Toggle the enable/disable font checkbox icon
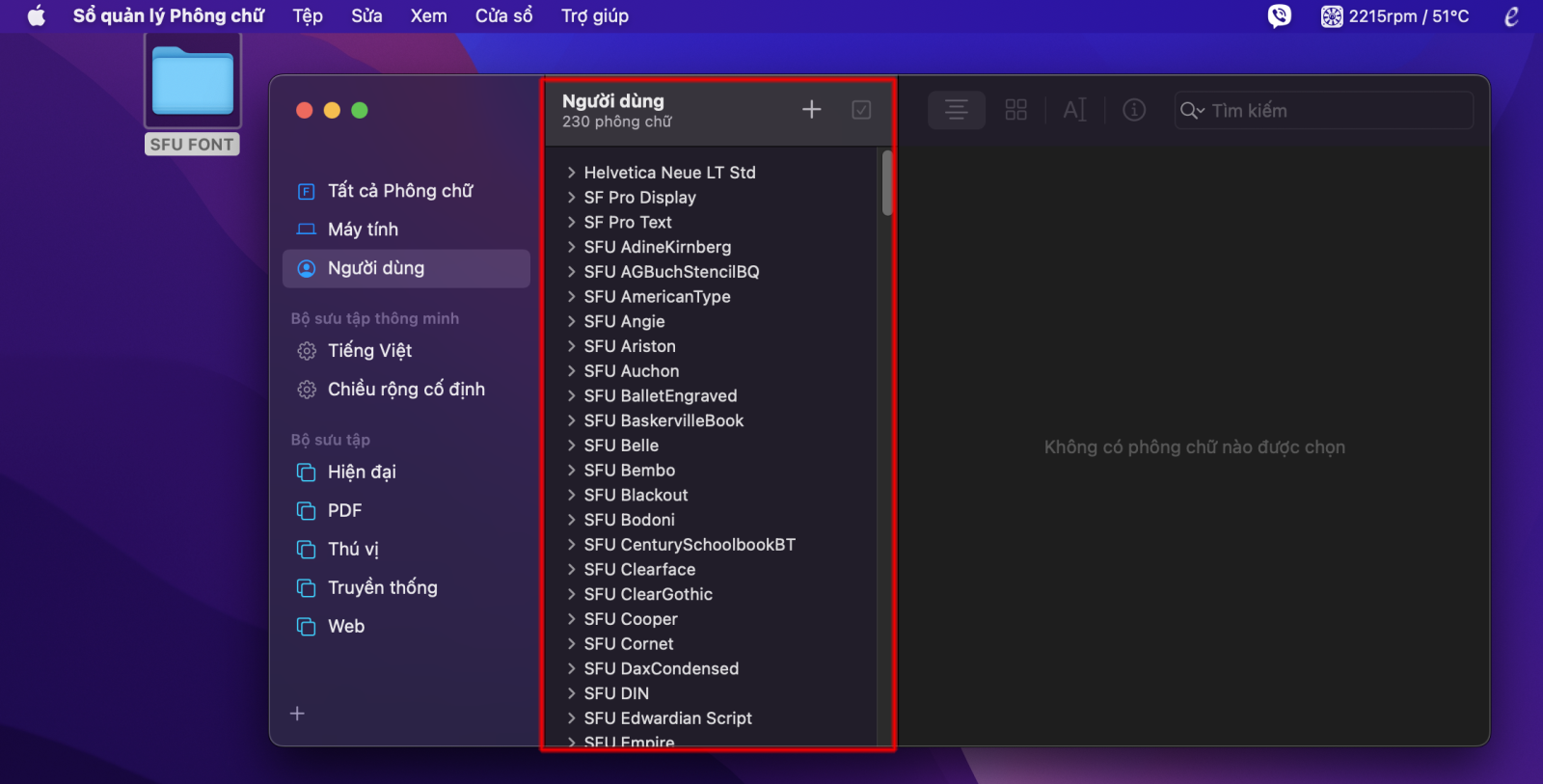Screen dimensions: 1543x784 (861, 110)
